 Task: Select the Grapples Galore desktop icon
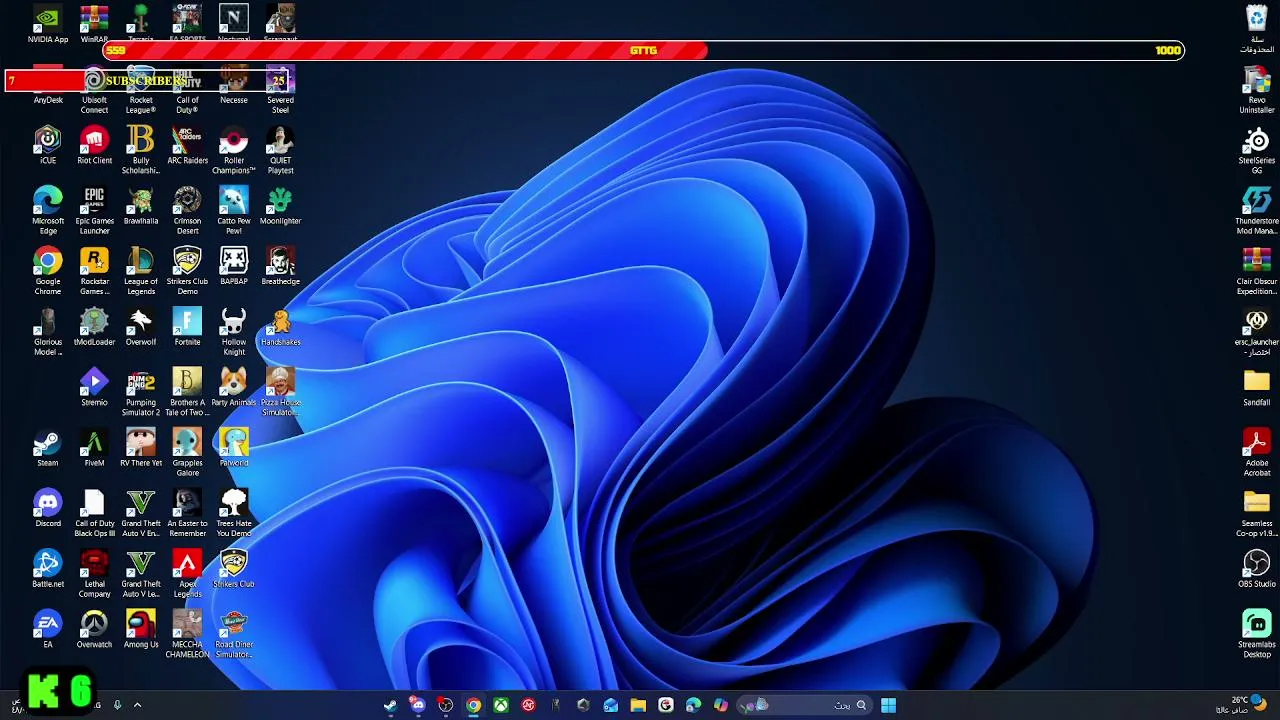pyautogui.click(x=187, y=453)
